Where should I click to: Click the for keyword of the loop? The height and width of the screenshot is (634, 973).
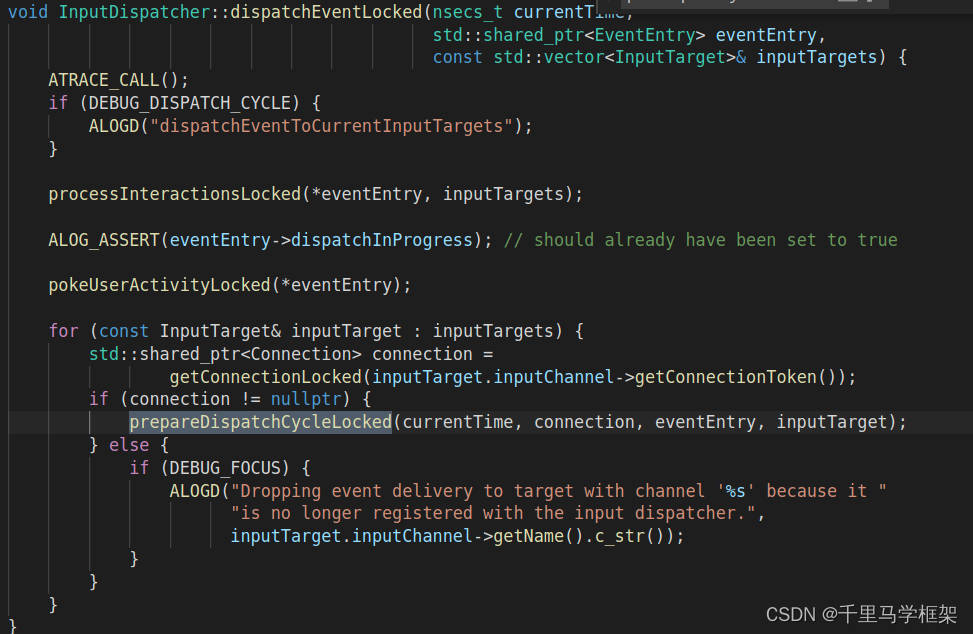click(63, 331)
